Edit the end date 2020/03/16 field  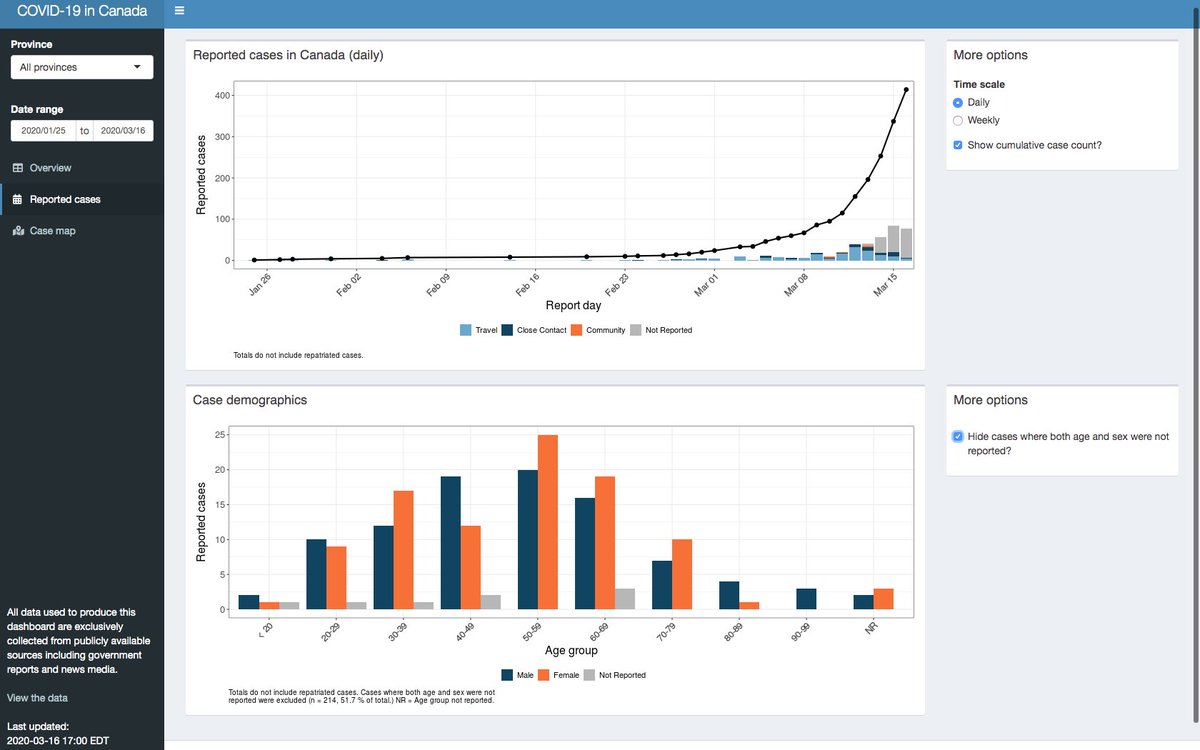tap(123, 130)
